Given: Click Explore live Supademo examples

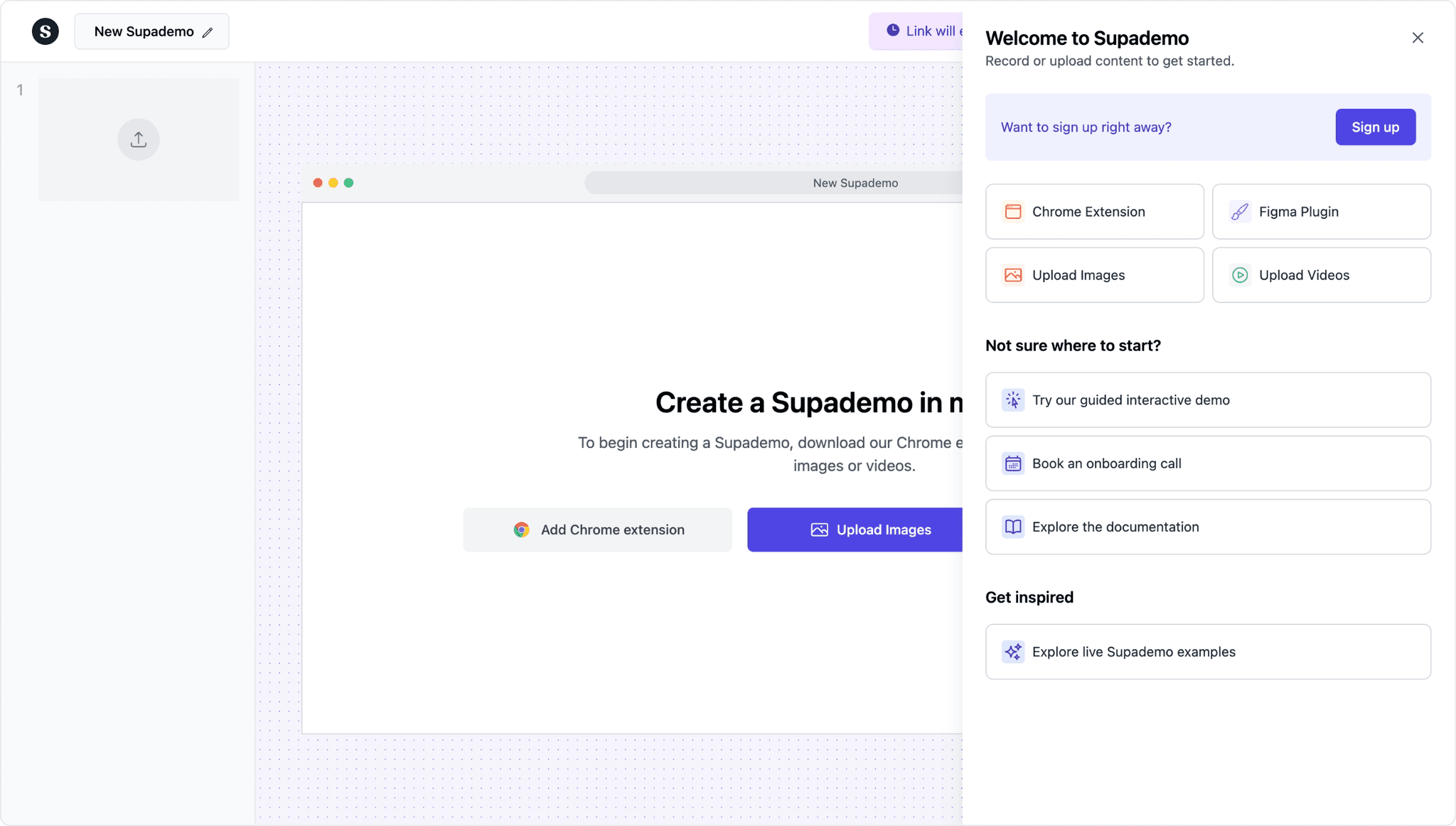Looking at the screenshot, I should click(x=1207, y=651).
